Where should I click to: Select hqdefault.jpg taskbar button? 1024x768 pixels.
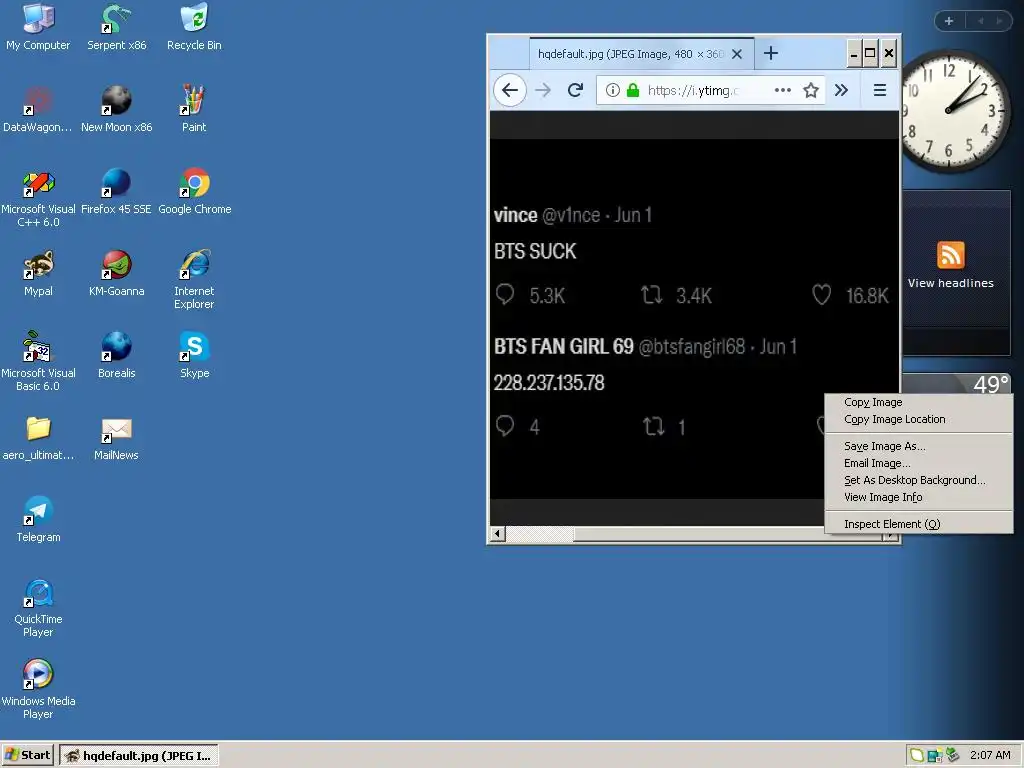pyautogui.click(x=139, y=756)
